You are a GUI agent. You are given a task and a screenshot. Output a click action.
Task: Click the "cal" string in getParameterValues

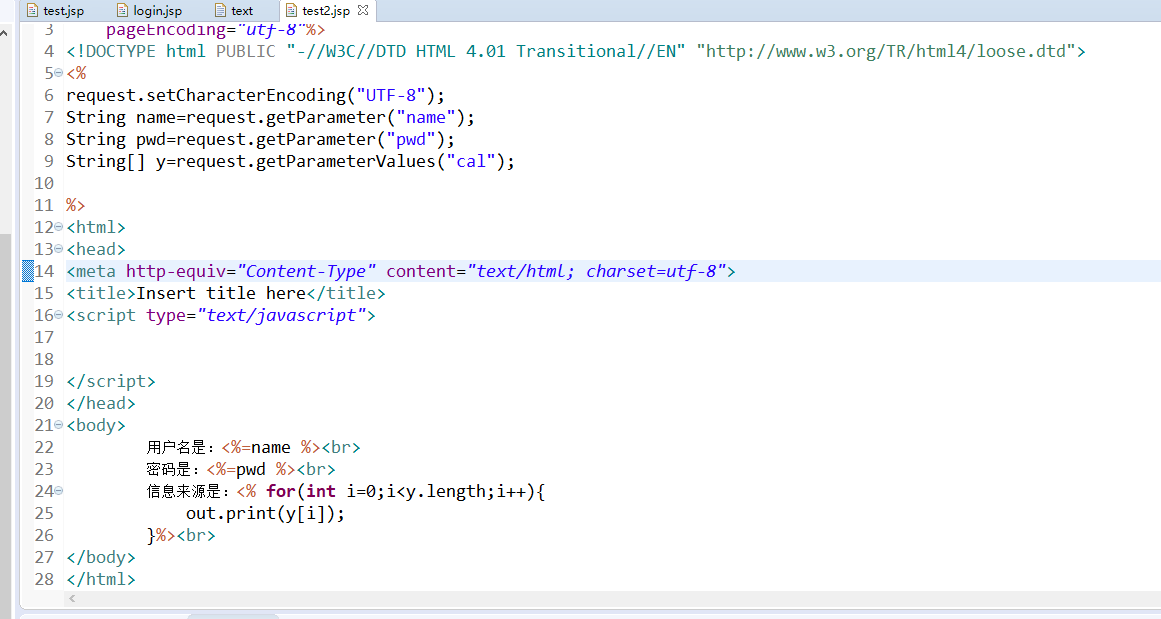click(x=471, y=161)
